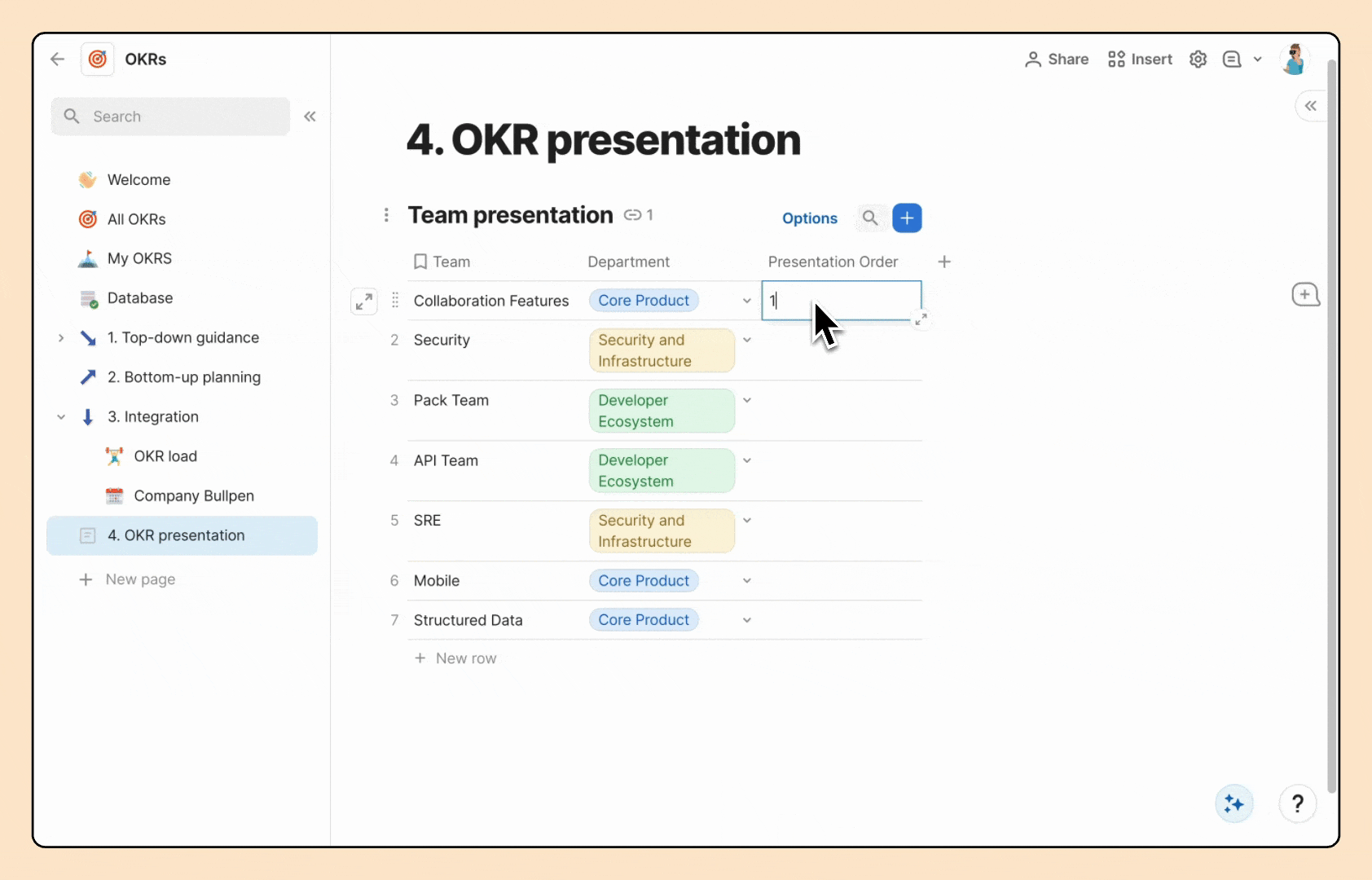This screenshot has height=880, width=1372.
Task: Open table Options
Action: (810, 218)
